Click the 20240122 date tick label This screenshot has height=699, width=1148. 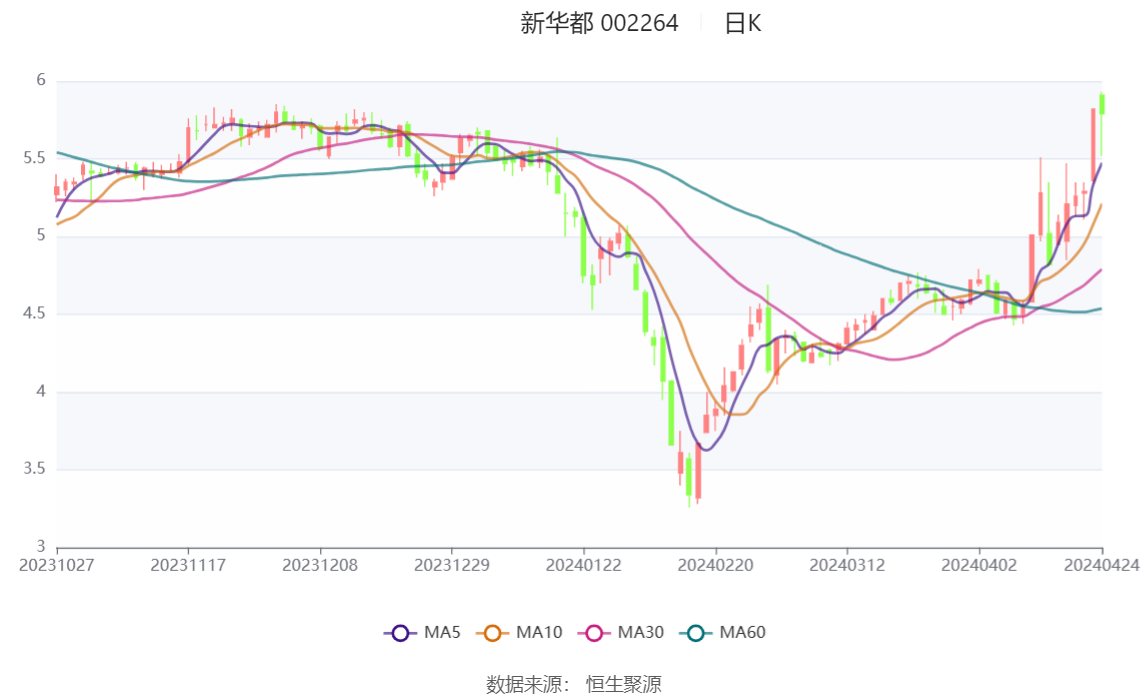(x=583, y=565)
